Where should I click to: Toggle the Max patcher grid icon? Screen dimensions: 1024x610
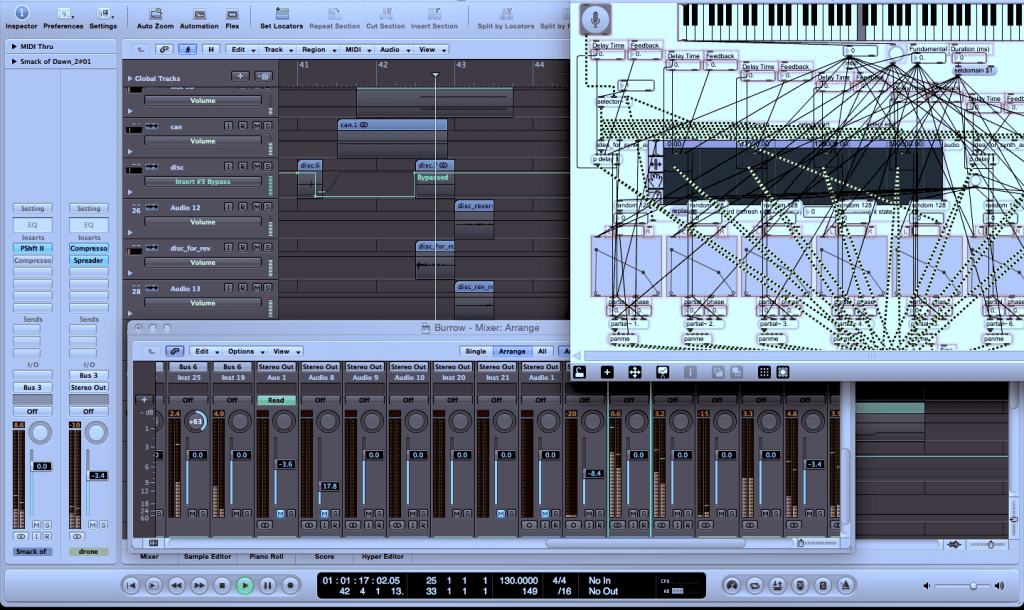pos(764,372)
